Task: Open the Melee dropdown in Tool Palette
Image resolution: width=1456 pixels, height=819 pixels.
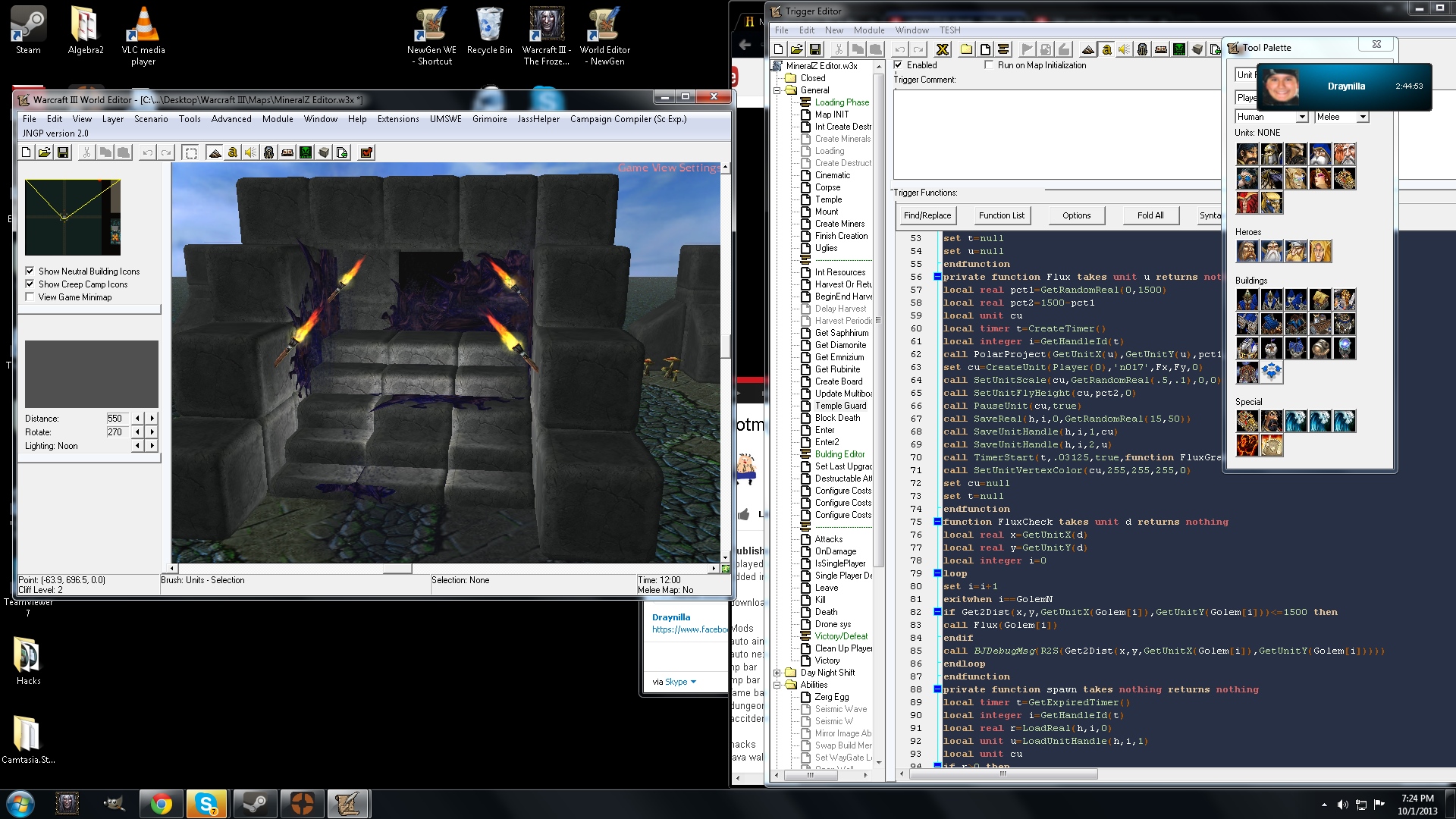Action: coord(1363,117)
